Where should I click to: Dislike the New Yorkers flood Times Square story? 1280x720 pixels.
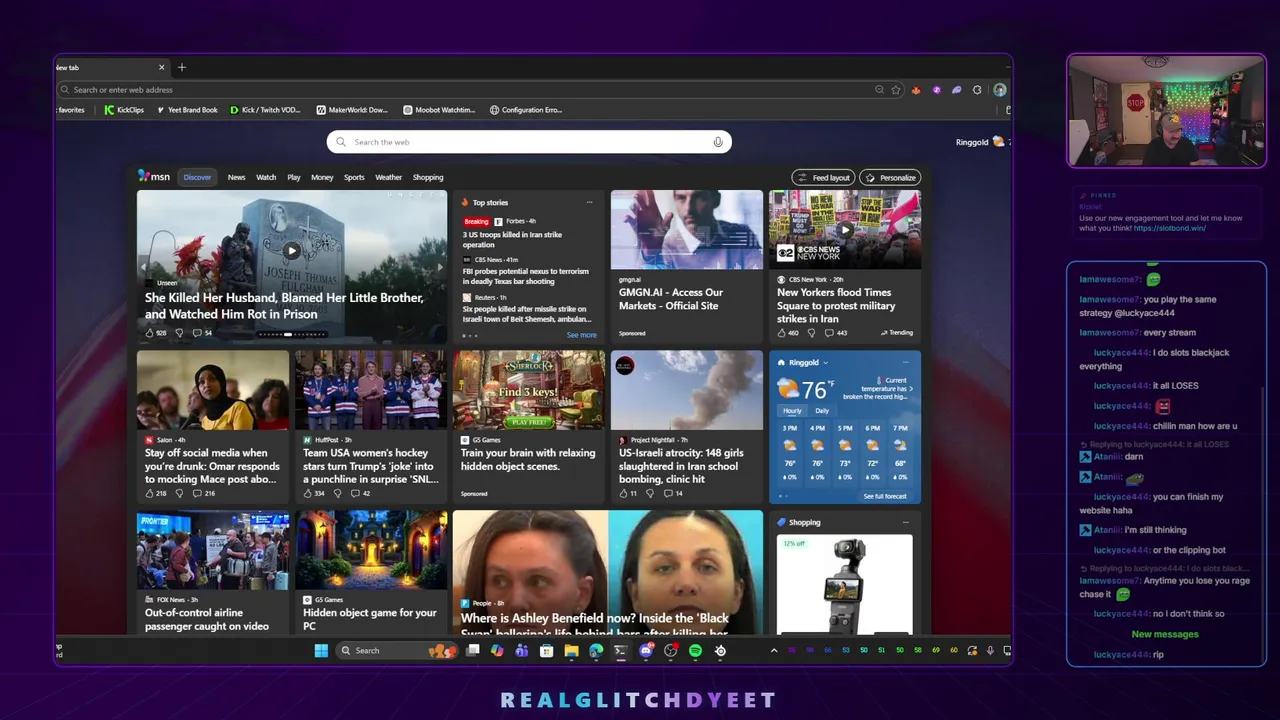coord(811,332)
